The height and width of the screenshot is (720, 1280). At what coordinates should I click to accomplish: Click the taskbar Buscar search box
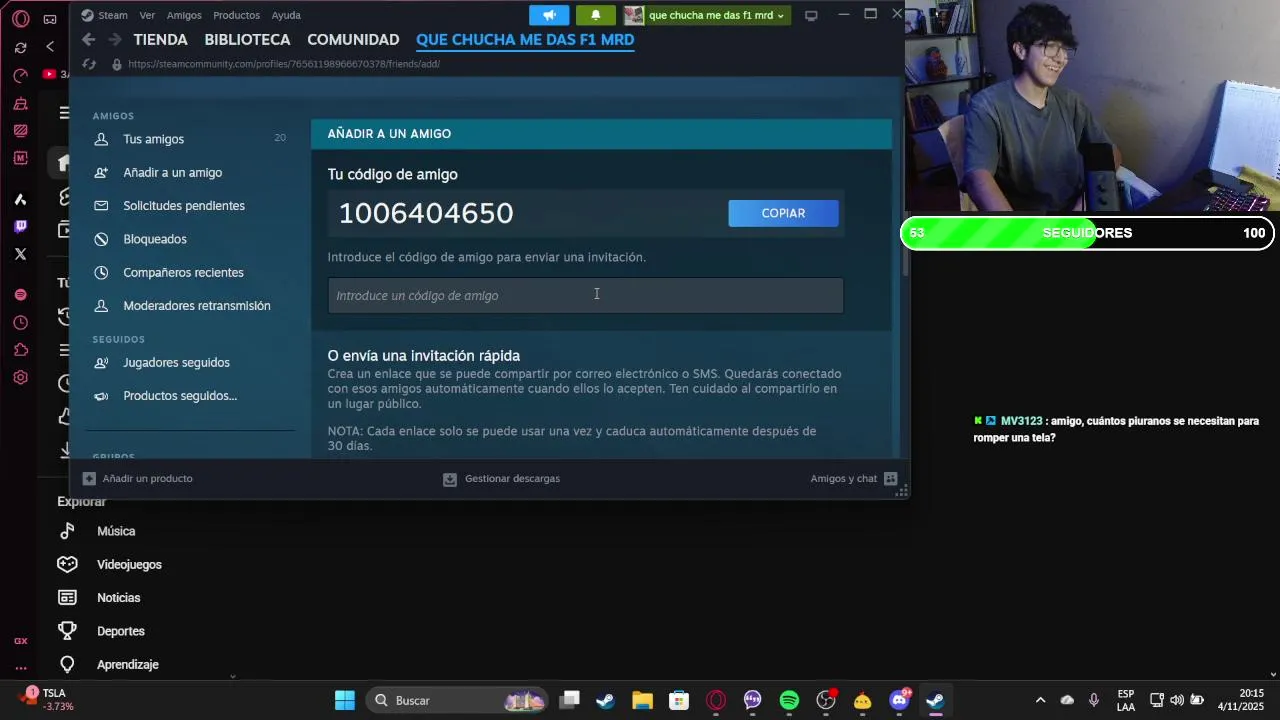click(x=457, y=700)
